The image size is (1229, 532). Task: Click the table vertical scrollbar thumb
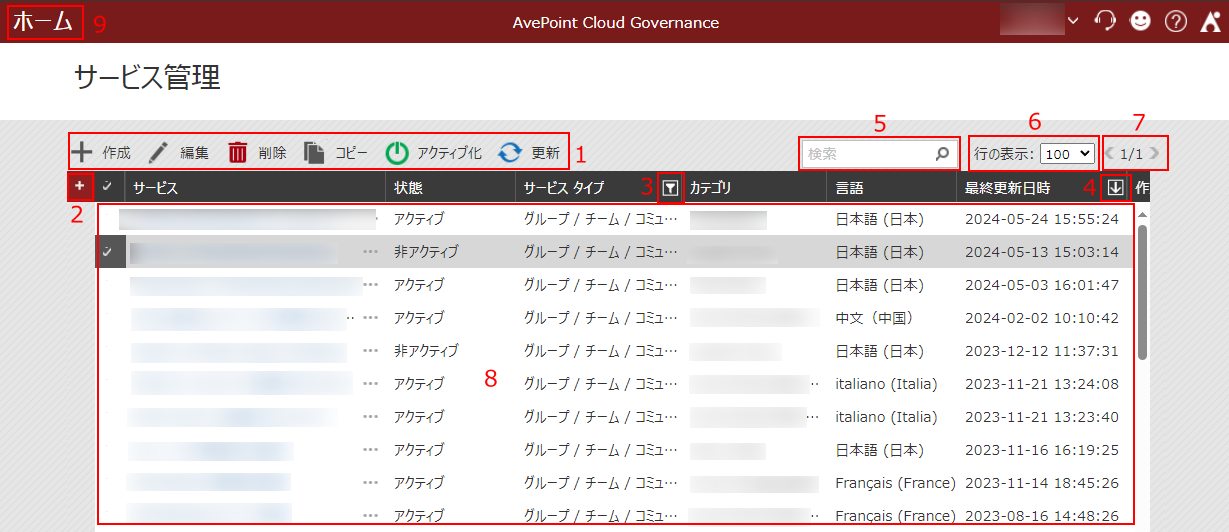[x=1142, y=290]
